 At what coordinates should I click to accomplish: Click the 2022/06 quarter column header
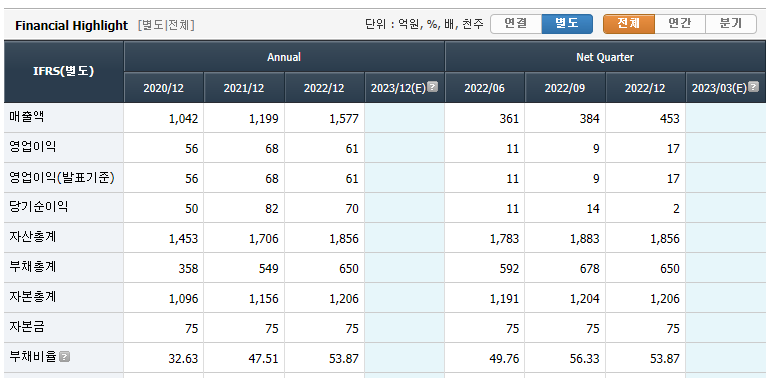(x=485, y=88)
